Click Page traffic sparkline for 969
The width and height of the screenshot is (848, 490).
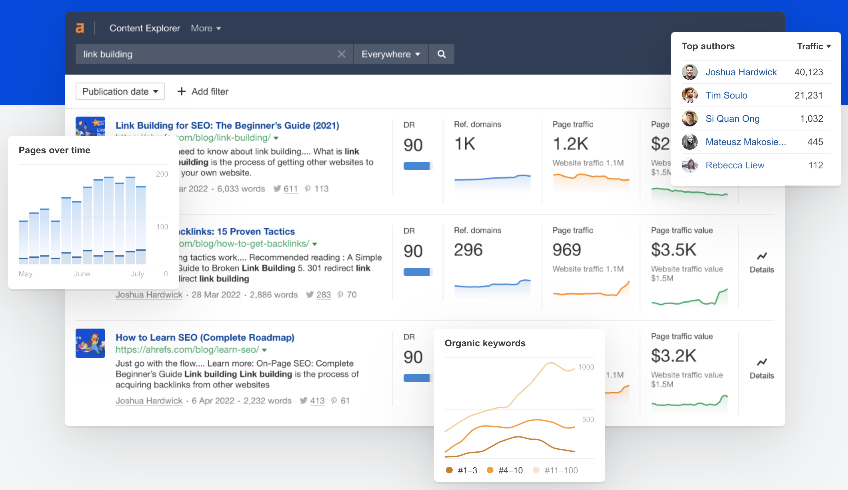pos(591,288)
